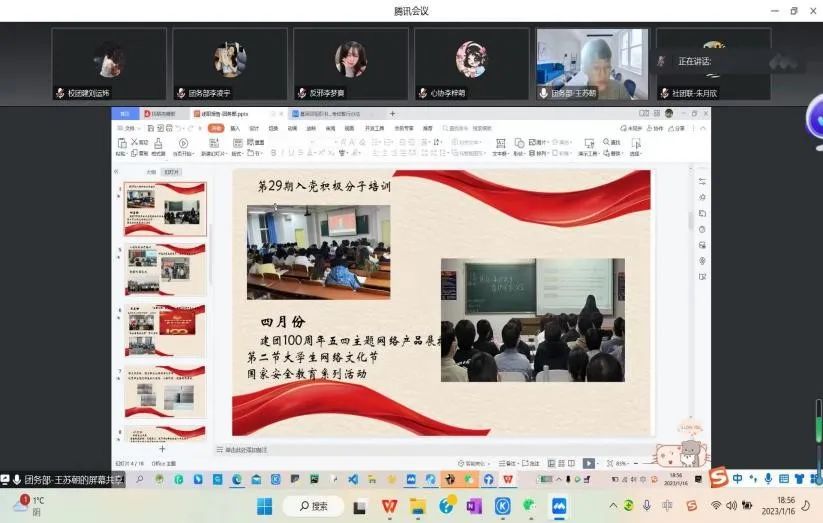
Task: Open the 文件 menu dropdown in WPS
Action: coord(130,128)
